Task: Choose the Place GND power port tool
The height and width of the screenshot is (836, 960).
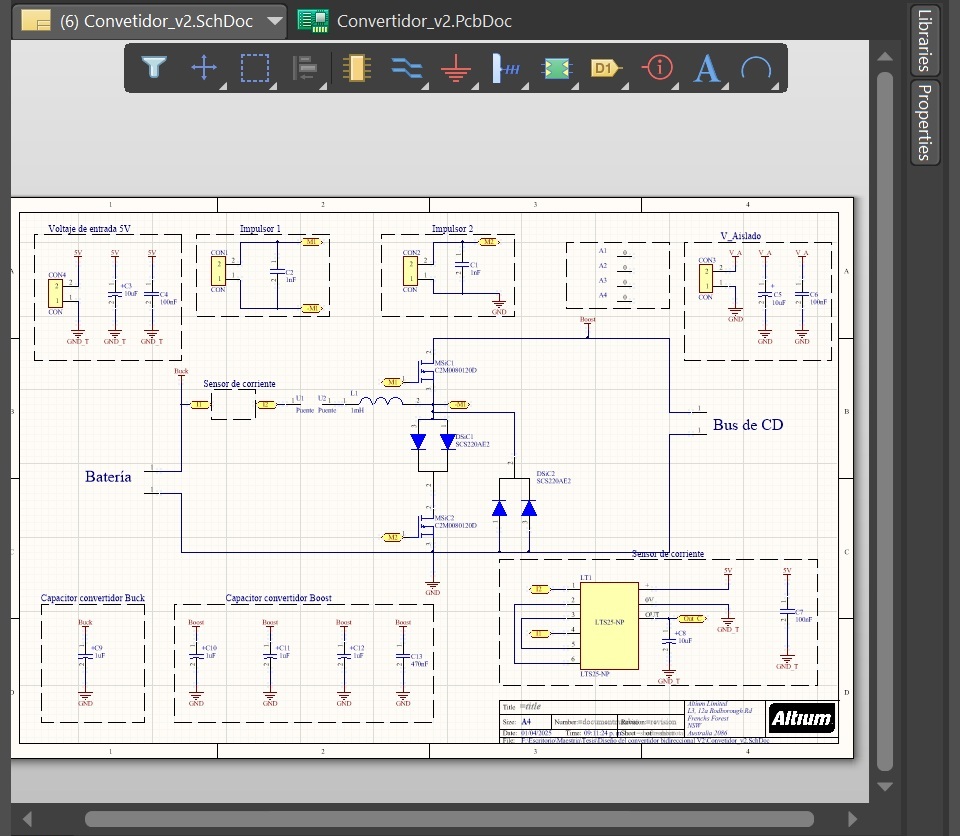Action: coord(455,68)
